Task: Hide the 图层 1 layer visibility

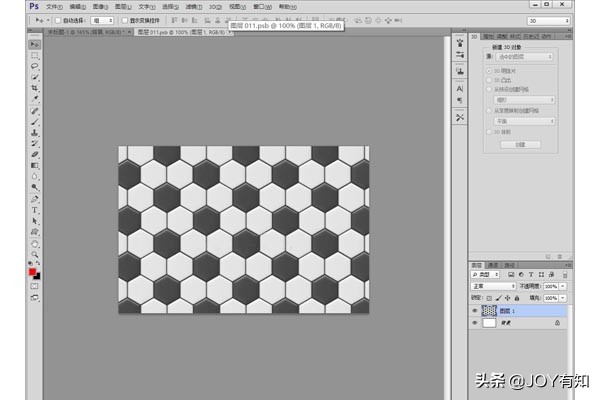Action: [474, 311]
